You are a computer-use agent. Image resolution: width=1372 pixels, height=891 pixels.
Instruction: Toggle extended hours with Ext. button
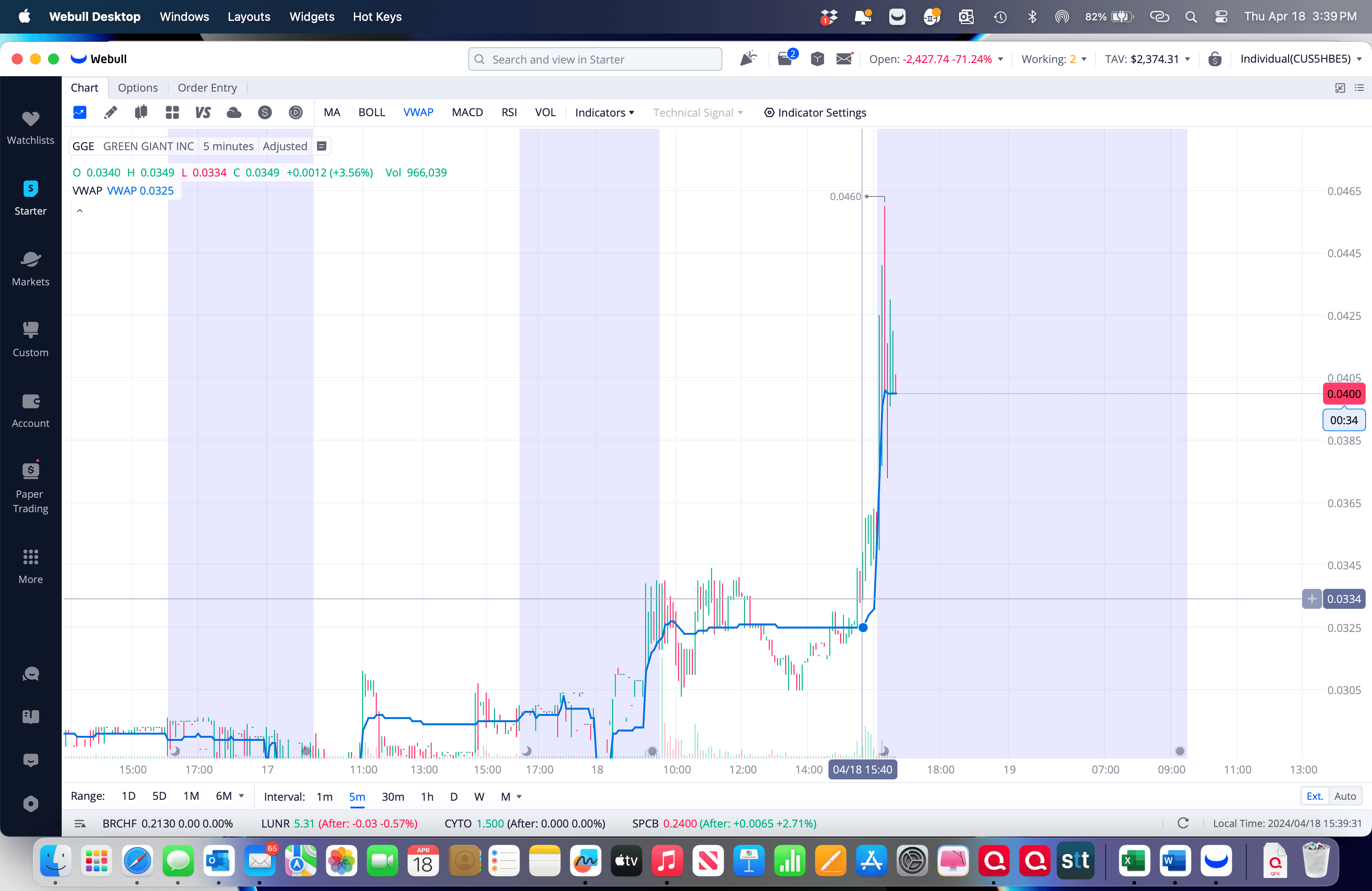1314,797
